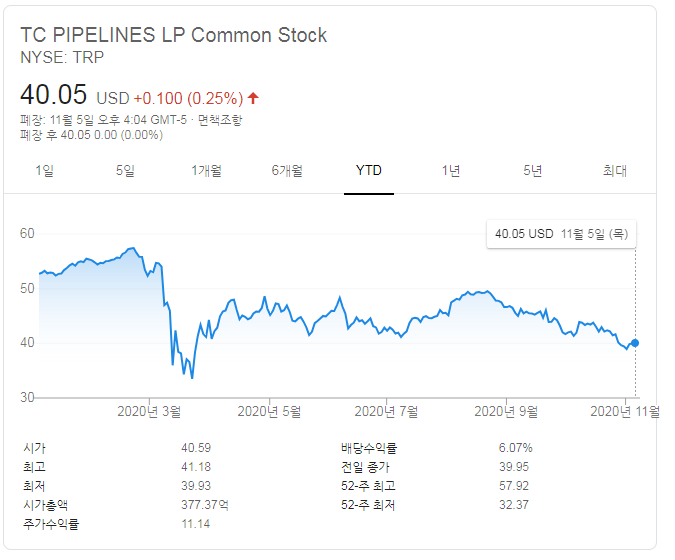This screenshot has height=560, width=675.
Task: Click the 폐장 후 40.05 after-hours line
Action: tap(91, 135)
